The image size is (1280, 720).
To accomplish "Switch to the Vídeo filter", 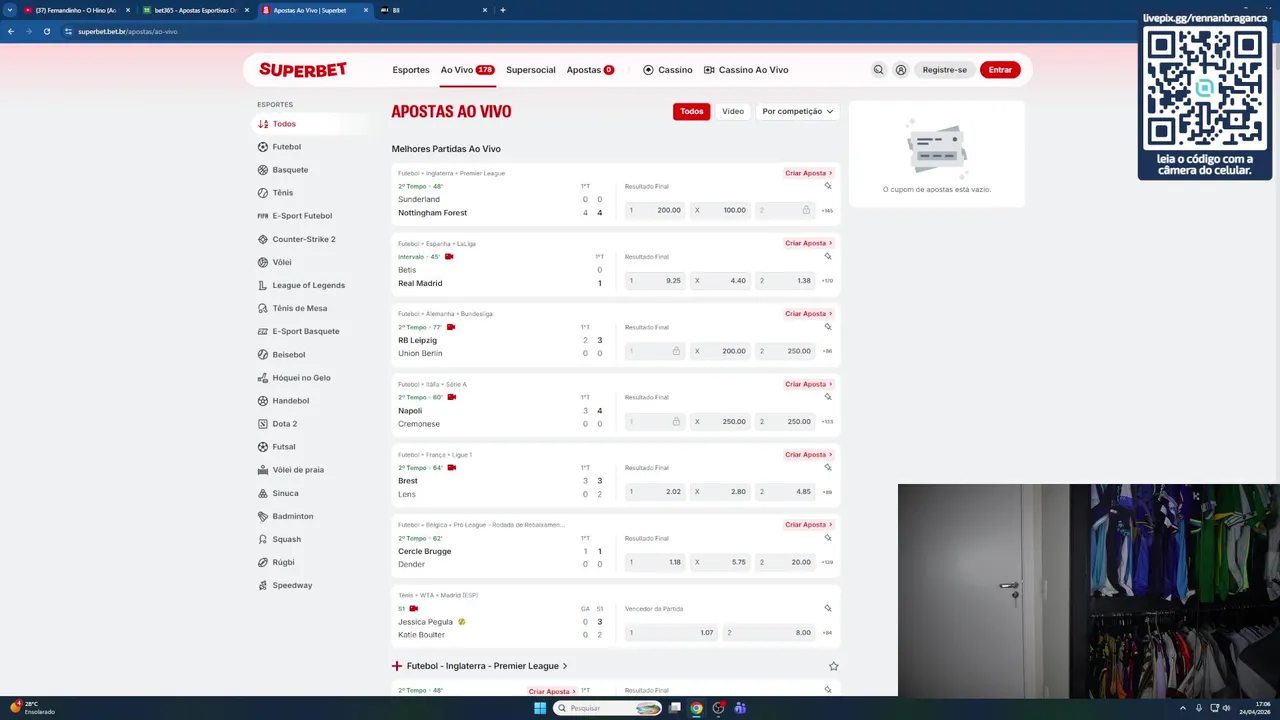I will tap(733, 111).
